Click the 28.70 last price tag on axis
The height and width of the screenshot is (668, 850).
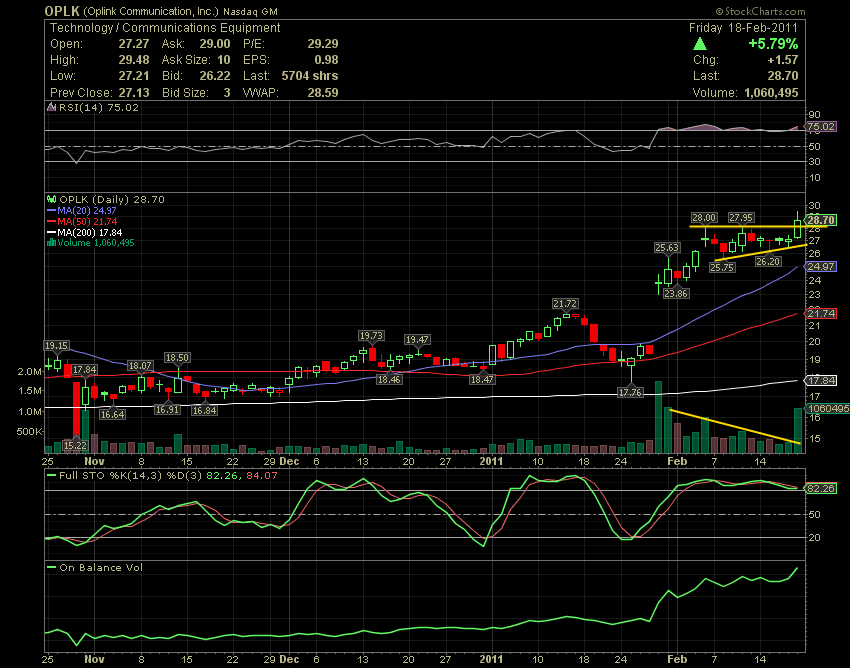[821, 220]
